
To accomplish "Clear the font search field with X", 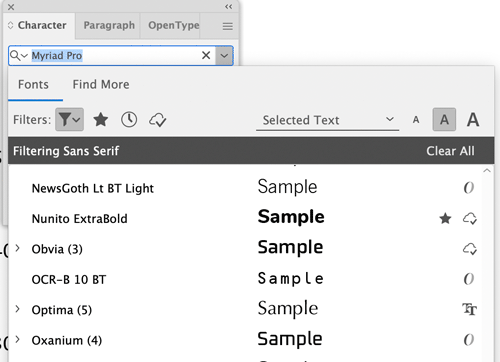I will coord(206,55).
